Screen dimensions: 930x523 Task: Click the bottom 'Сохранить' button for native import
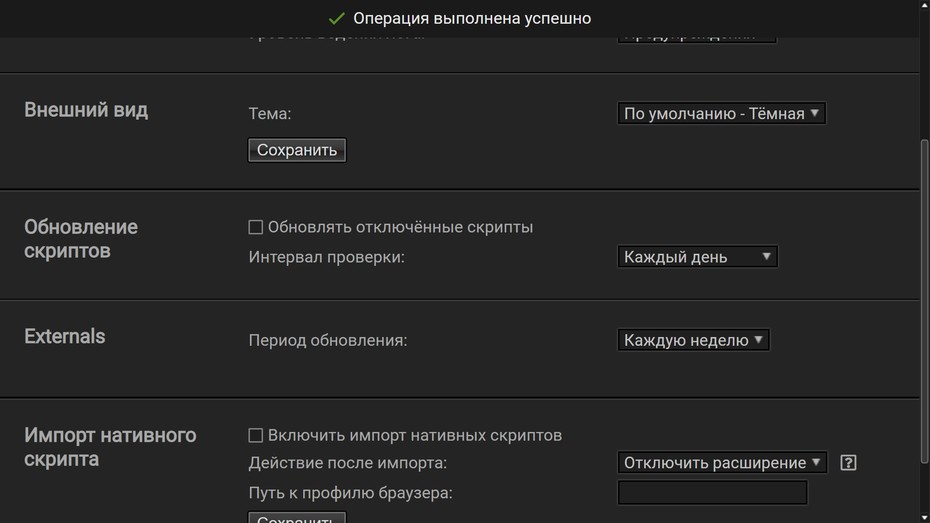[x=297, y=518]
